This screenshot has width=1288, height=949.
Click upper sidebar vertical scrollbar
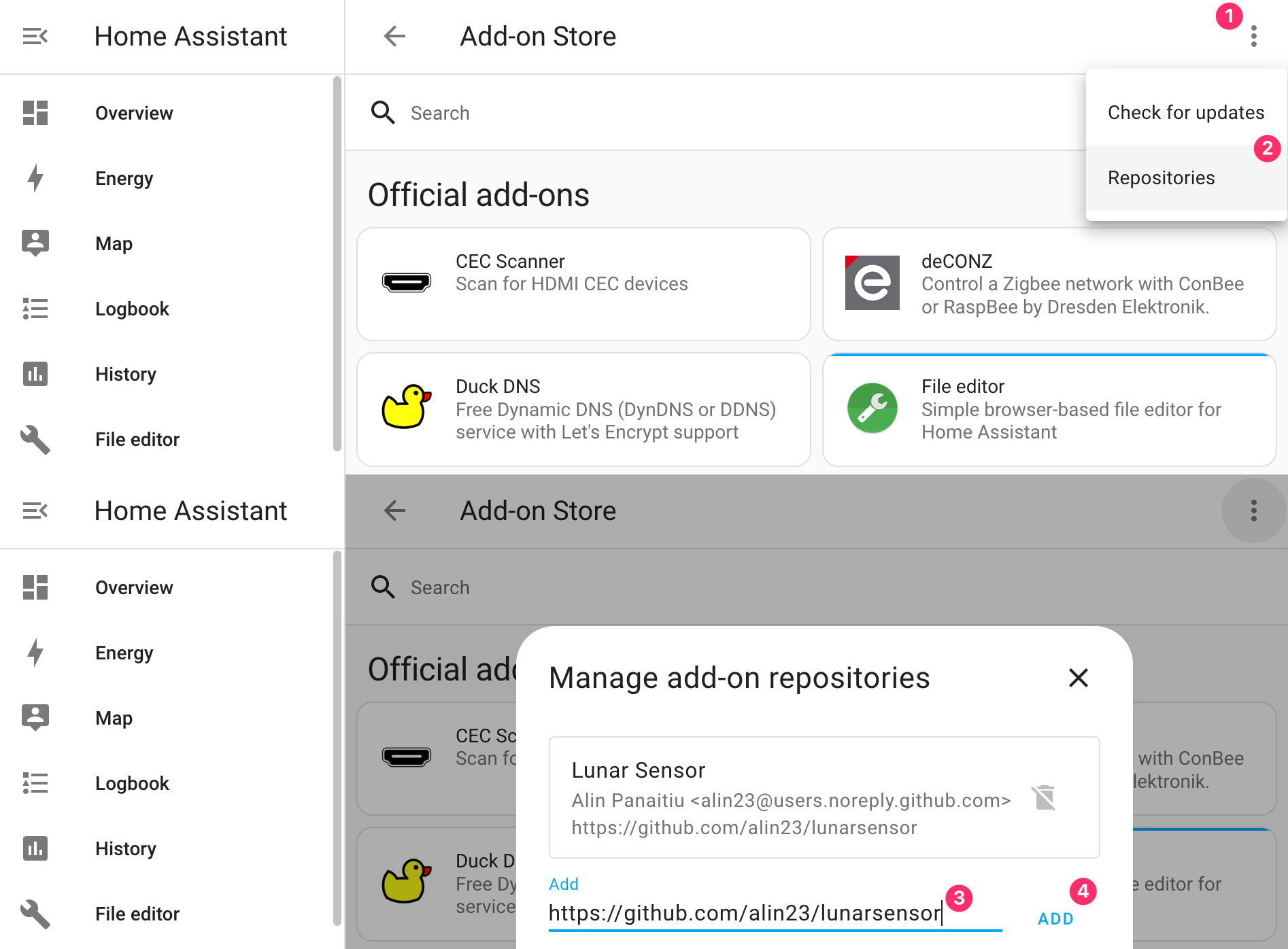pos(337,264)
